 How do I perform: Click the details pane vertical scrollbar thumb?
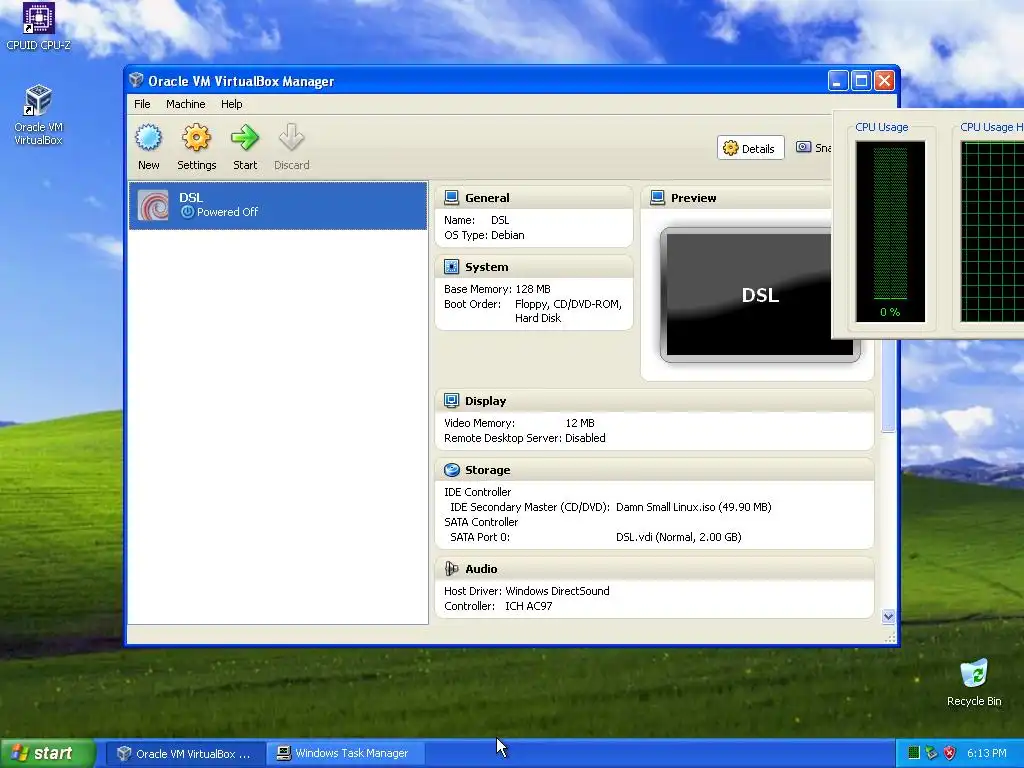coord(888,385)
